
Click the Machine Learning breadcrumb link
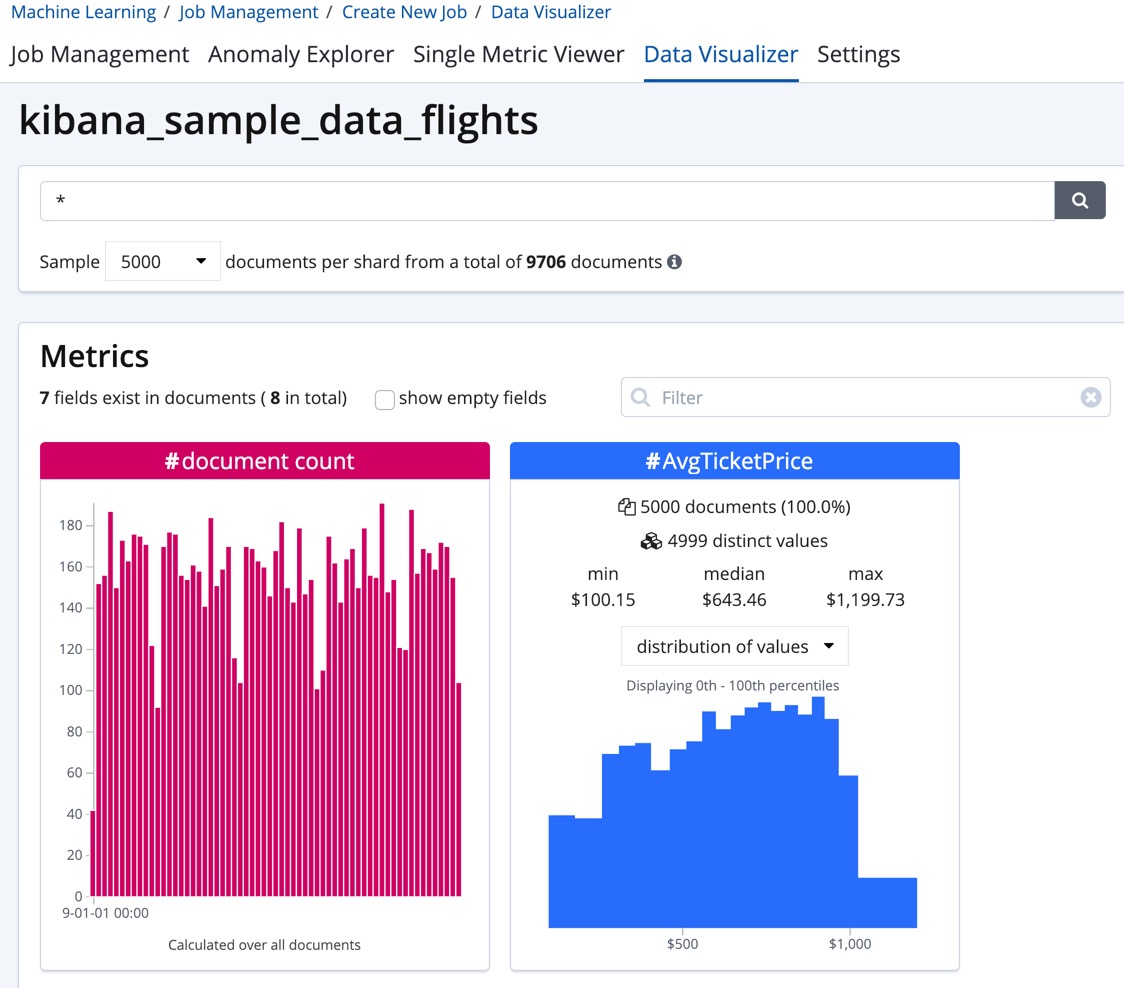click(83, 12)
